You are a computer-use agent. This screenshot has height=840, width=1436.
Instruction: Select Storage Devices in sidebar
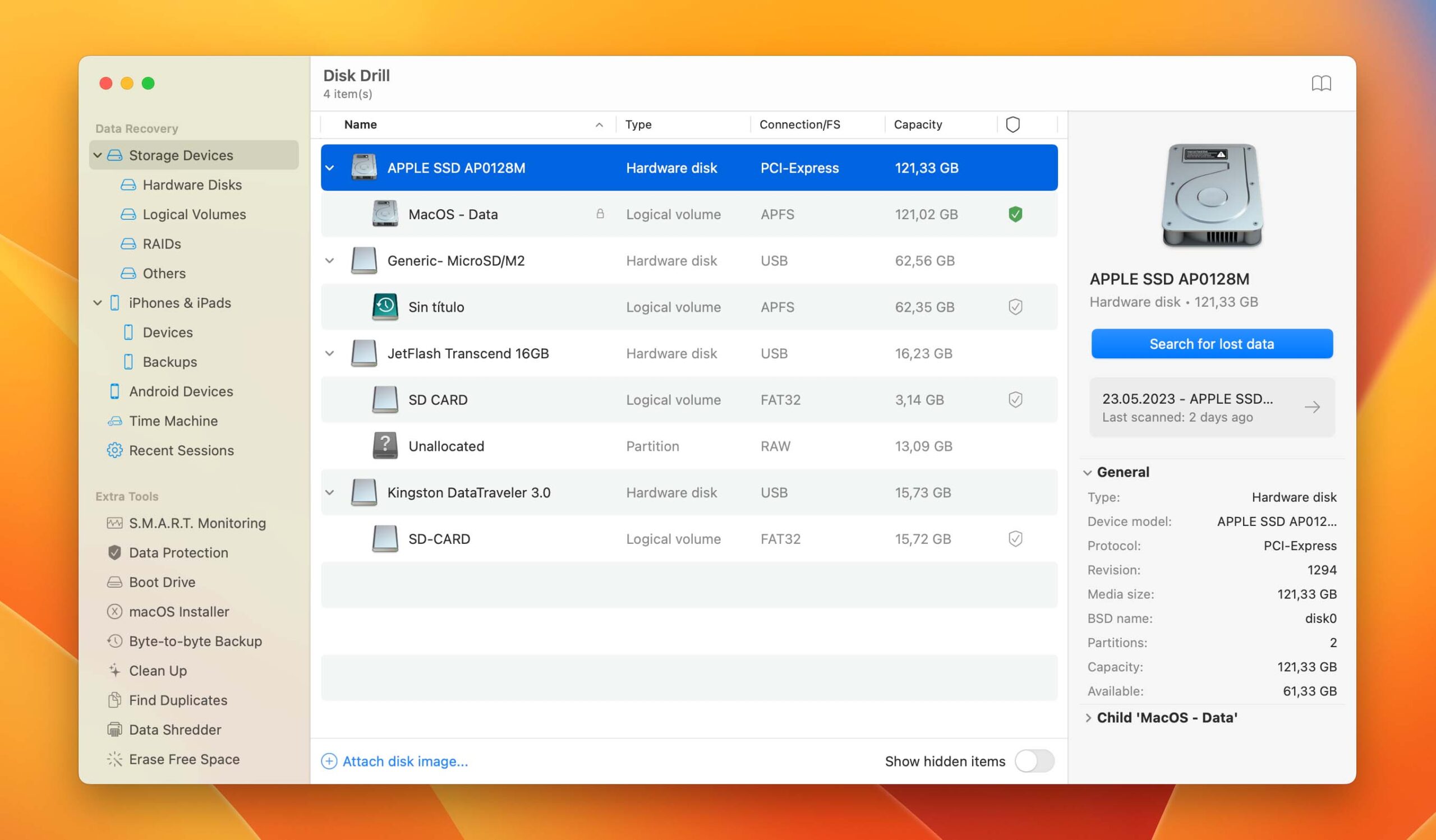click(181, 154)
